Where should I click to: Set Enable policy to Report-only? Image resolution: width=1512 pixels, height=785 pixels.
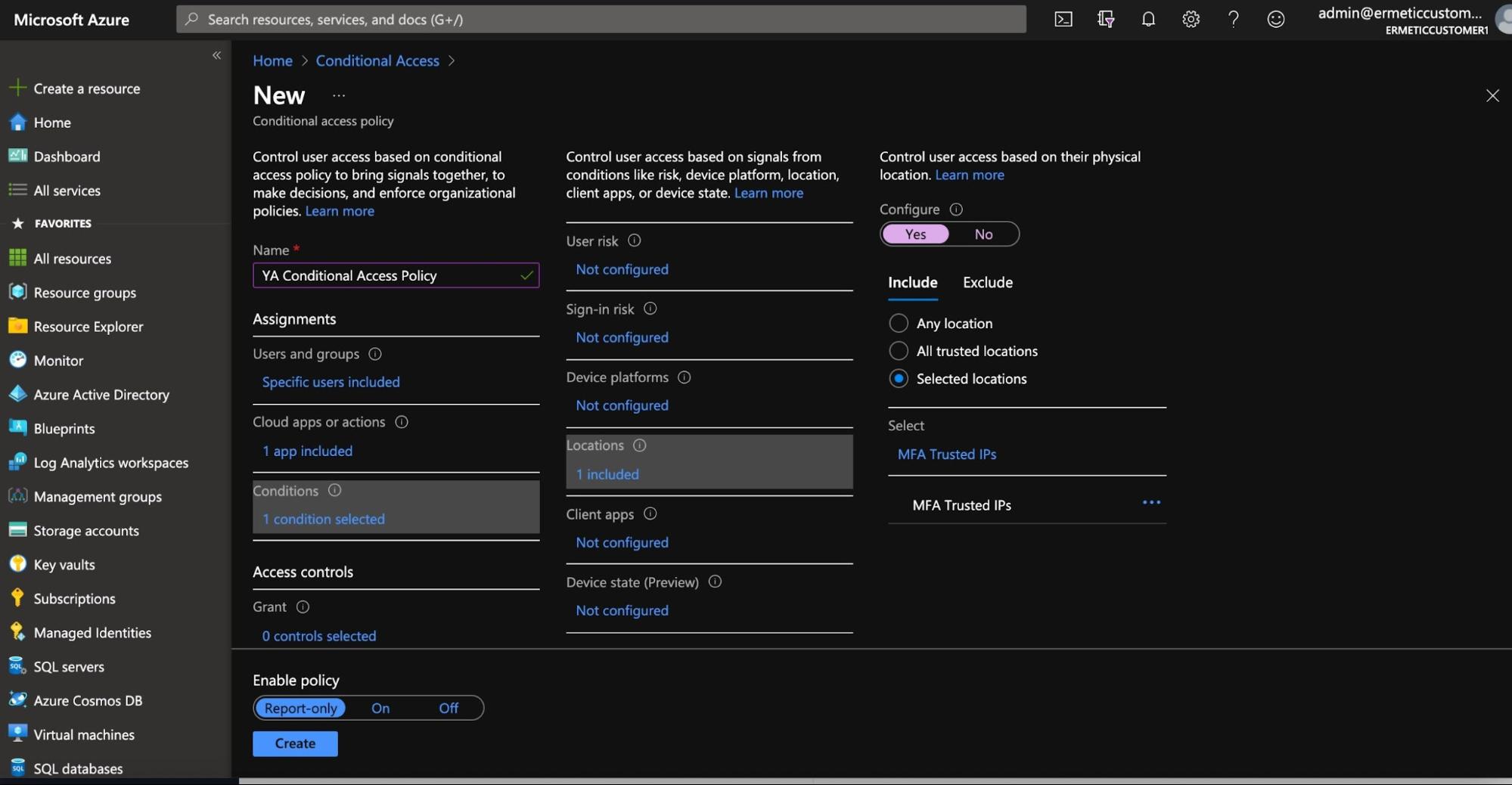tap(300, 708)
